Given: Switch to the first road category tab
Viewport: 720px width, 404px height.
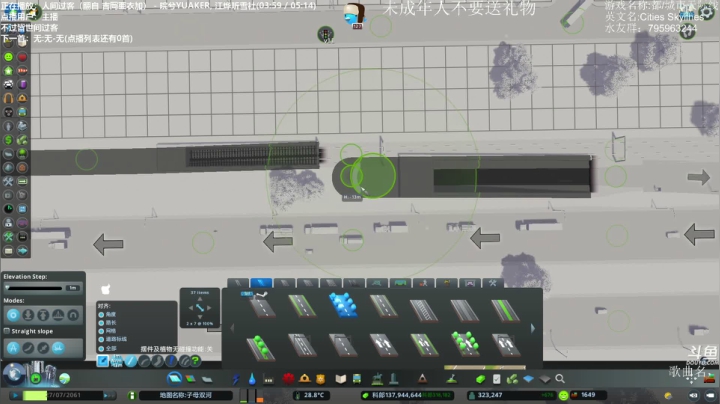Looking at the screenshot, I should click(x=238, y=283).
